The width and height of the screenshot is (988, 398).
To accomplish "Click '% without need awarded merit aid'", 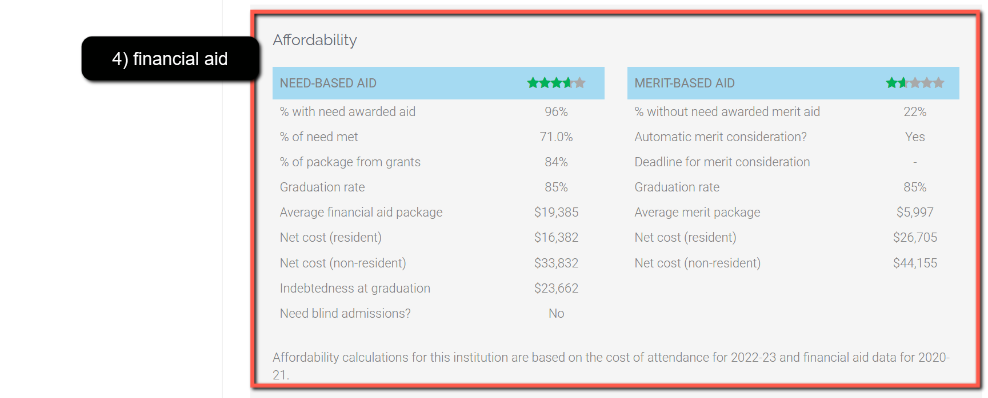I will pos(727,111).
